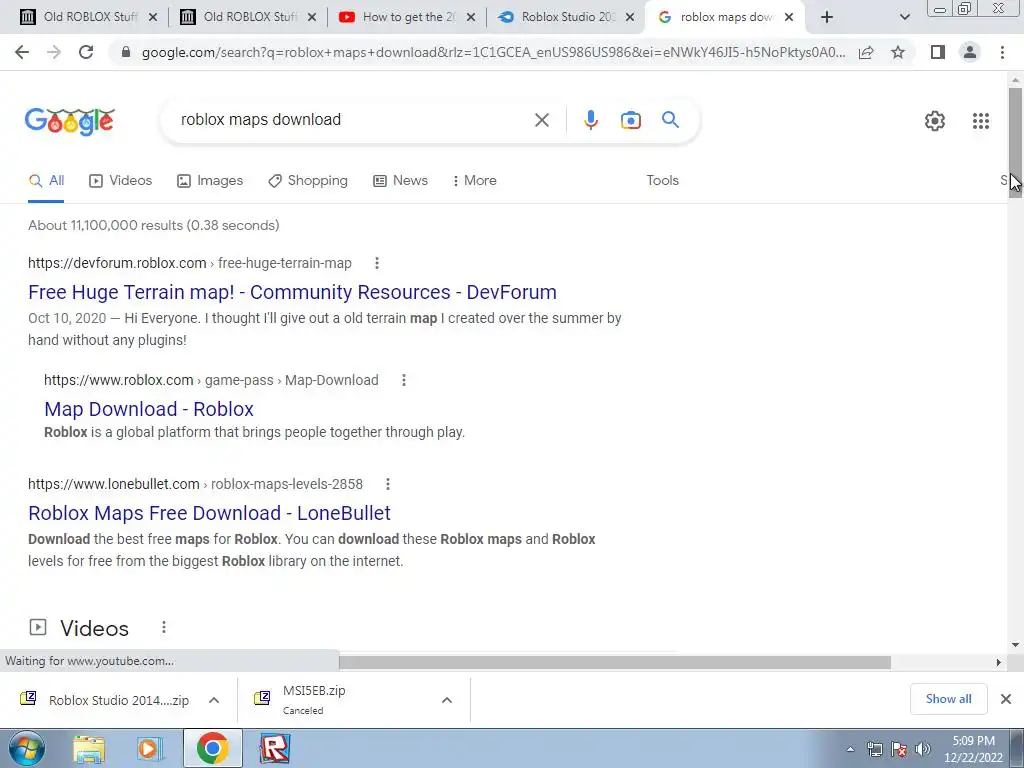Open the Chrome side panel icon

click(938, 52)
